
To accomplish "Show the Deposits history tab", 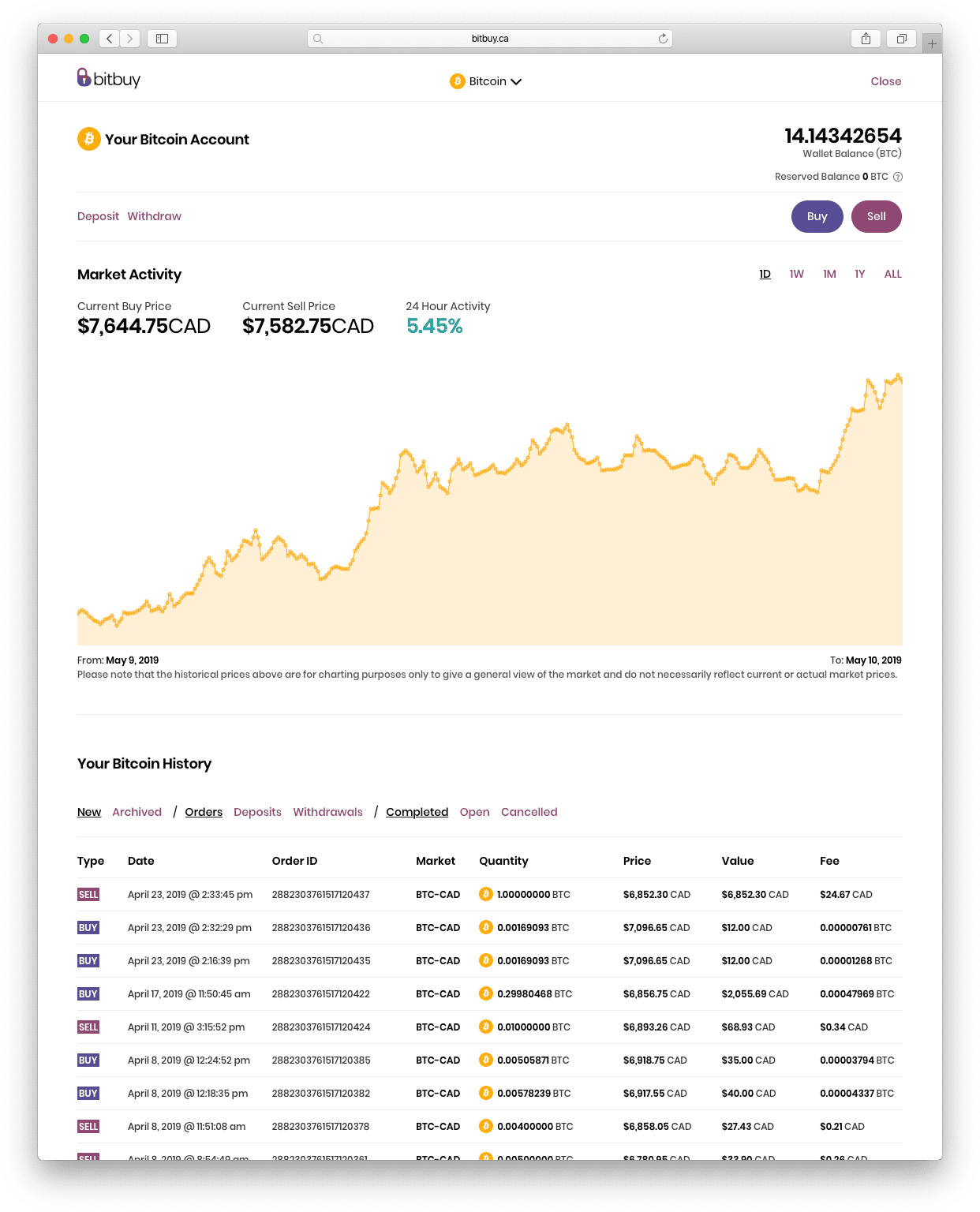I will click(257, 812).
